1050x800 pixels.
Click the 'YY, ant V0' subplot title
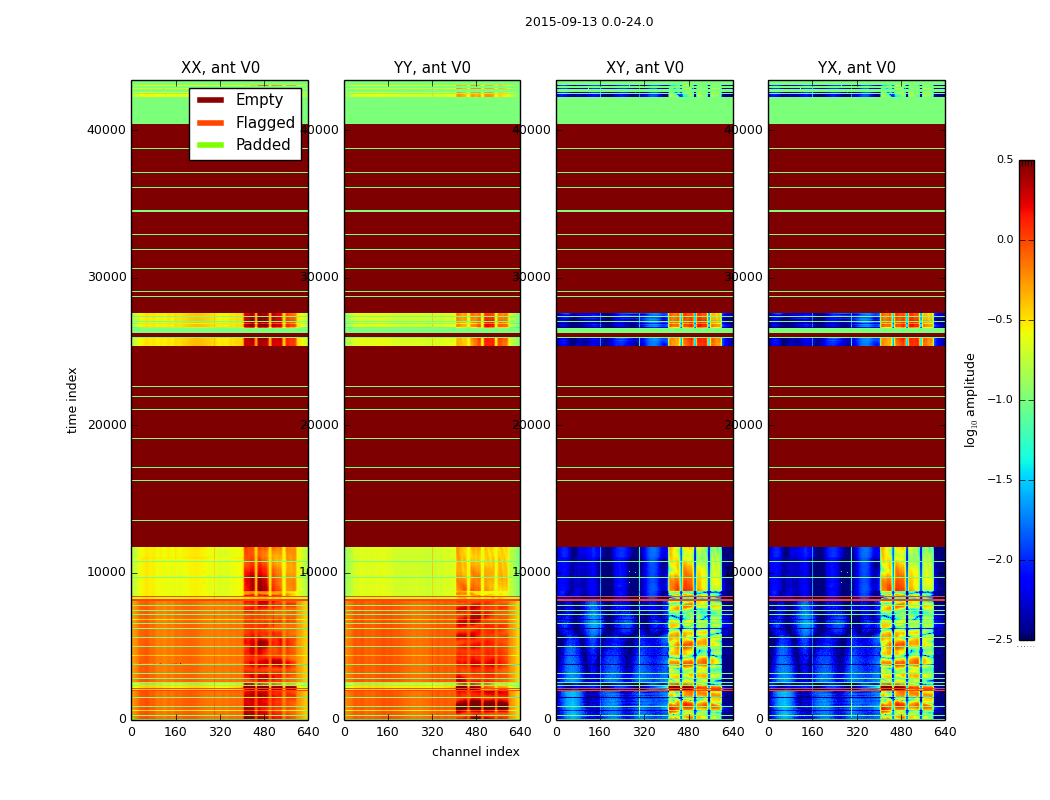click(x=432, y=68)
